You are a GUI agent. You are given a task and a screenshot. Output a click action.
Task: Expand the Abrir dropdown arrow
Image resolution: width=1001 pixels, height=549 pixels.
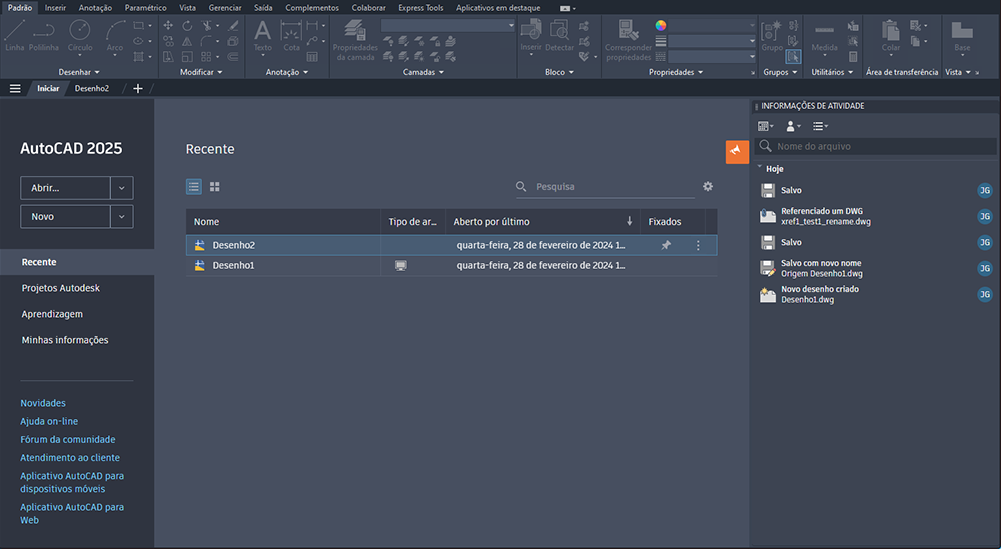point(121,188)
